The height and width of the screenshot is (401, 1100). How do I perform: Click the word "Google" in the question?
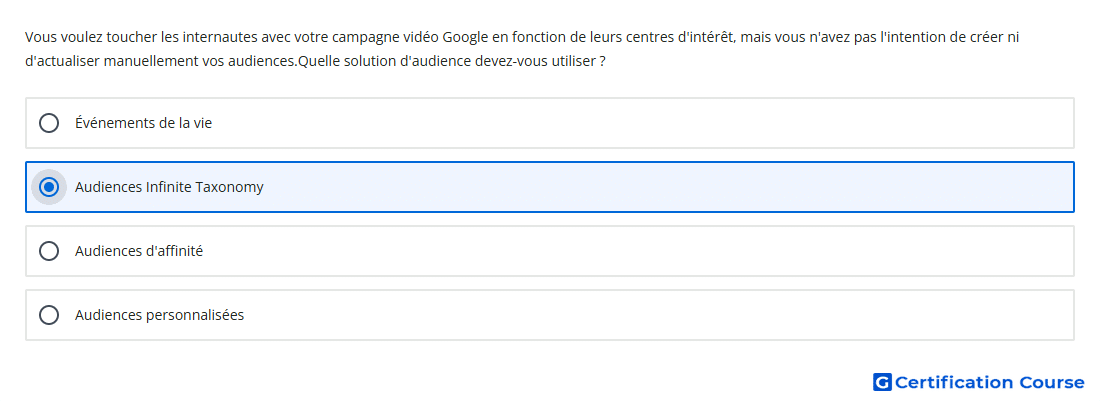point(465,37)
